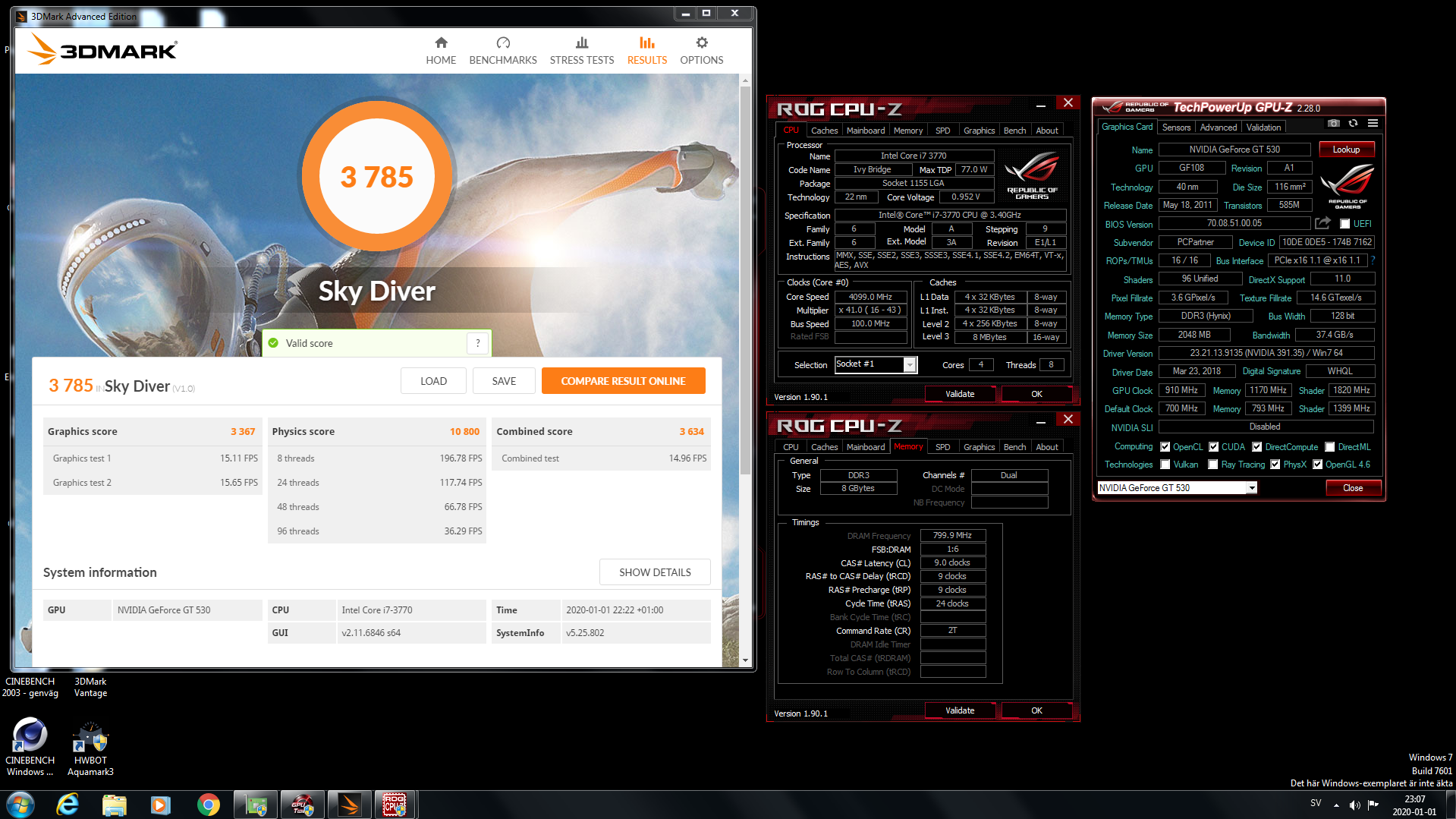
Task: Open 3DMark Vantage desktop shortcut label
Action: (x=90, y=687)
